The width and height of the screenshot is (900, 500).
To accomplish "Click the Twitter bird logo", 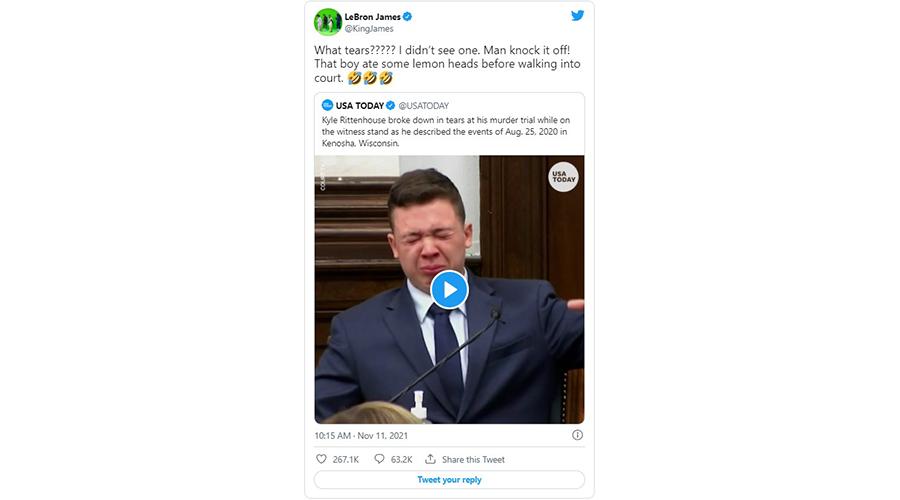I will 577,16.
